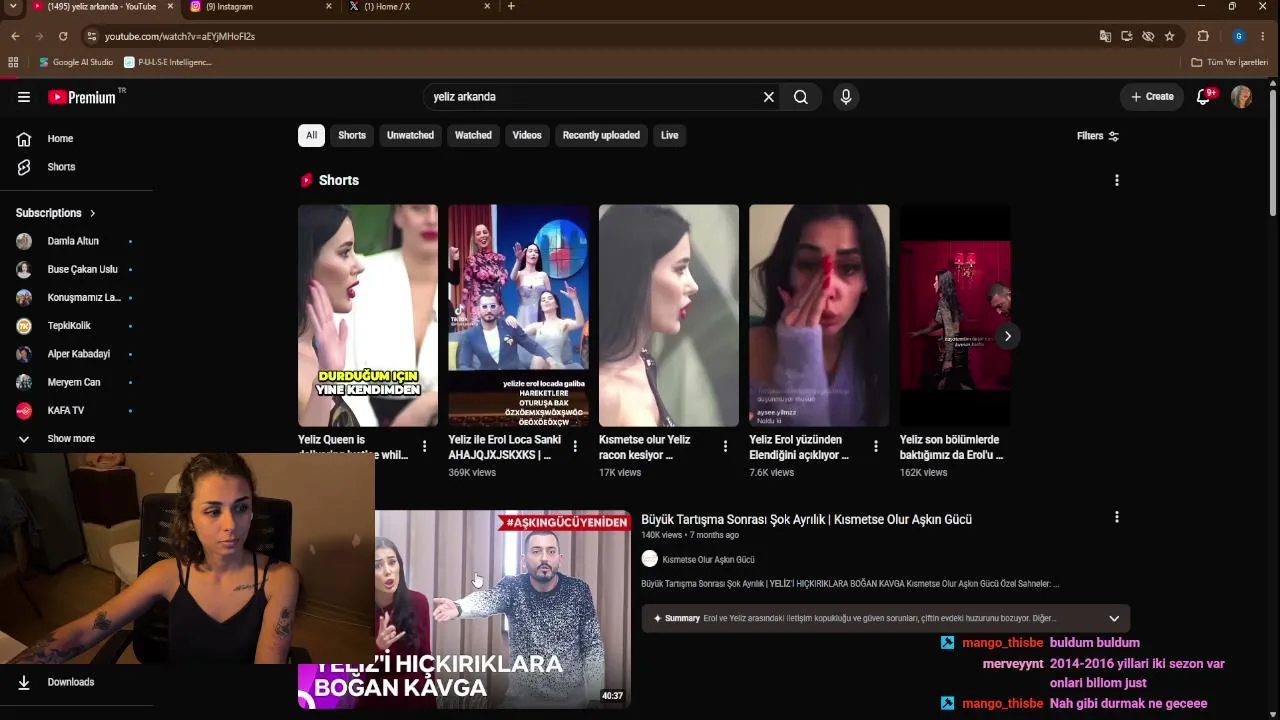
Task: Open the Meryem Can channel
Action: pos(76,382)
